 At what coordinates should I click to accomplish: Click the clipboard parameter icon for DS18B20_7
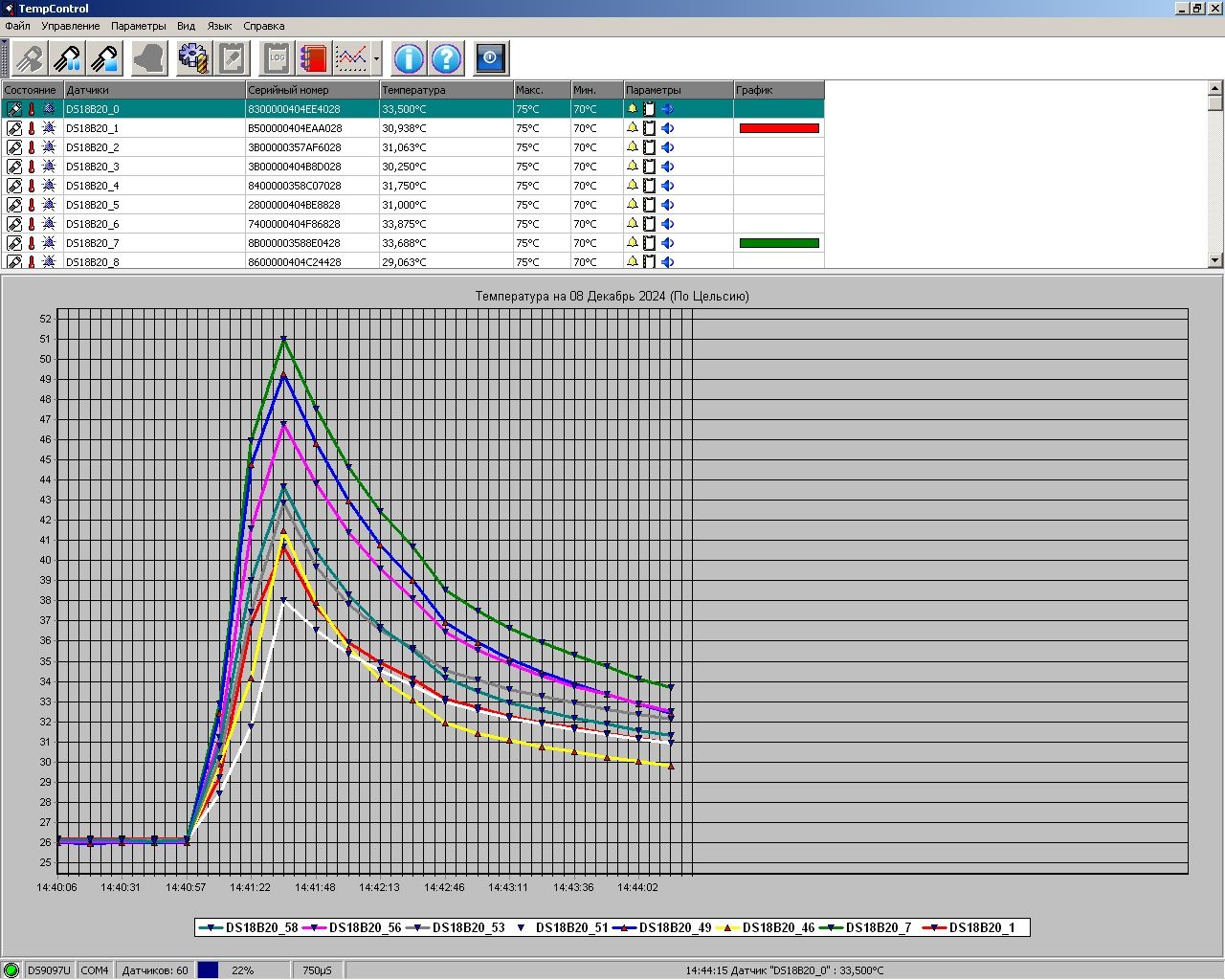click(649, 243)
